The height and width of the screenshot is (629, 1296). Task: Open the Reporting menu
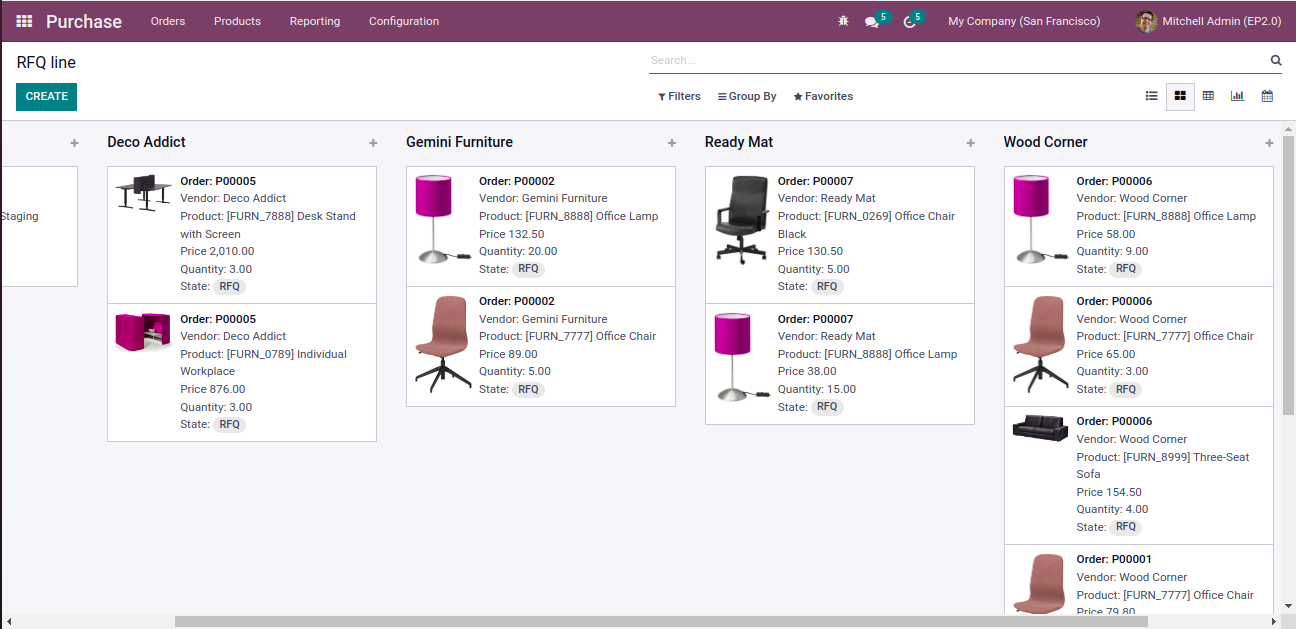pyautogui.click(x=315, y=21)
